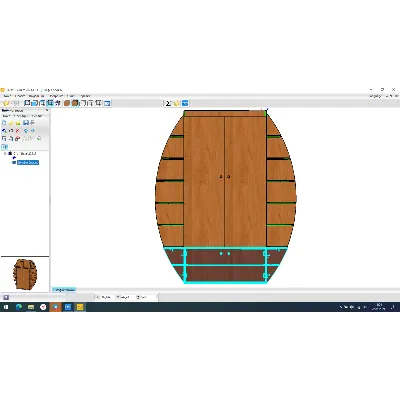Open the Yandex browser from taskbar
Viewport: 400px width, 400px height.
tap(43, 307)
